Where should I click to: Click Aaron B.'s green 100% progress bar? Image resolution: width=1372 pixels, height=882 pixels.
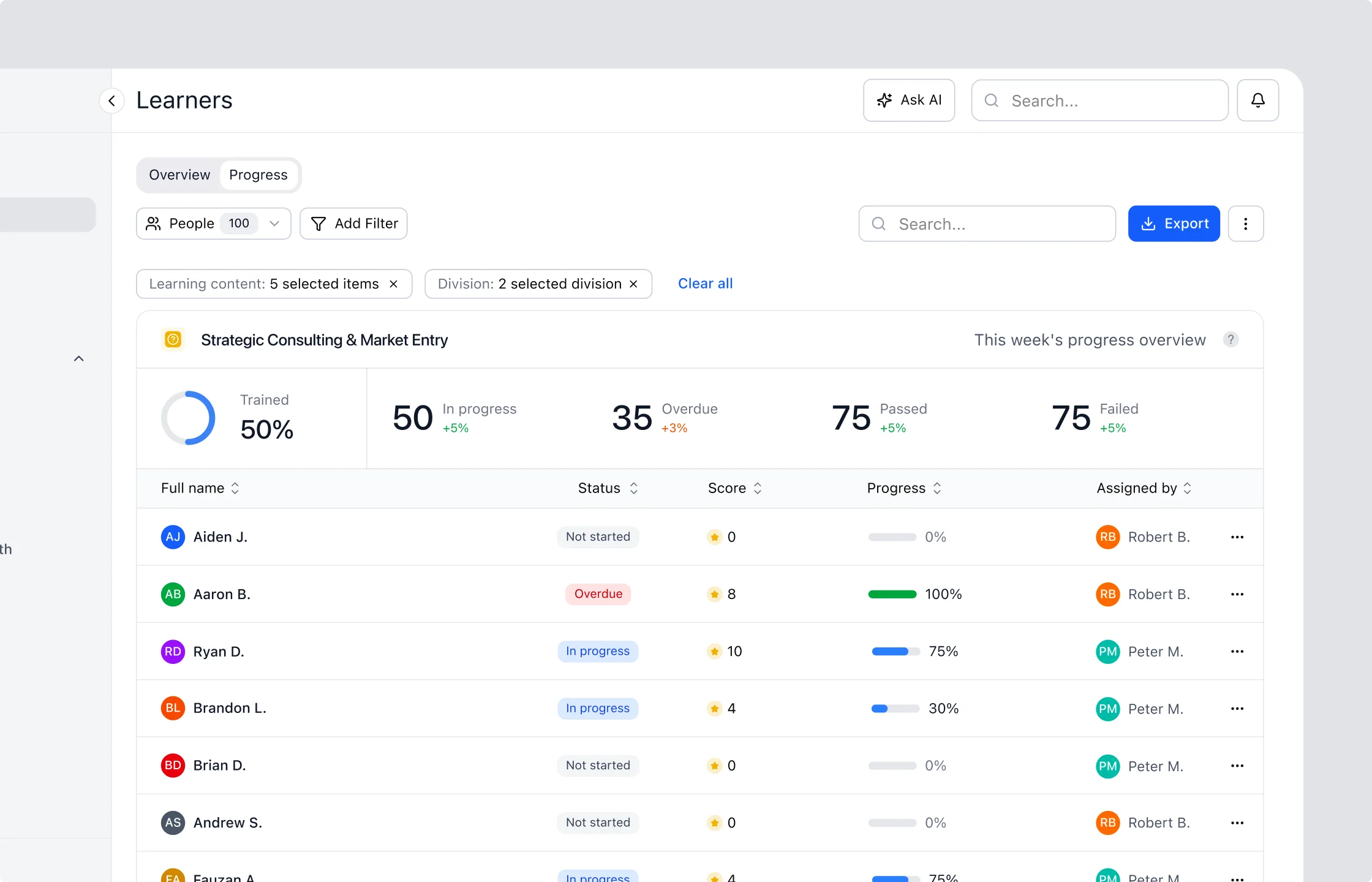click(892, 594)
